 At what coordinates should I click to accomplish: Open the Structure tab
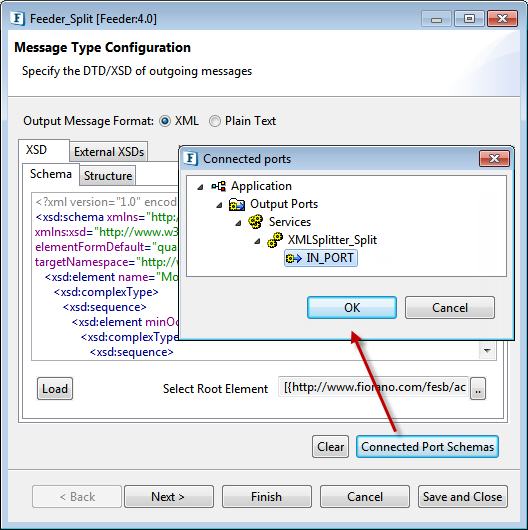coord(108,176)
